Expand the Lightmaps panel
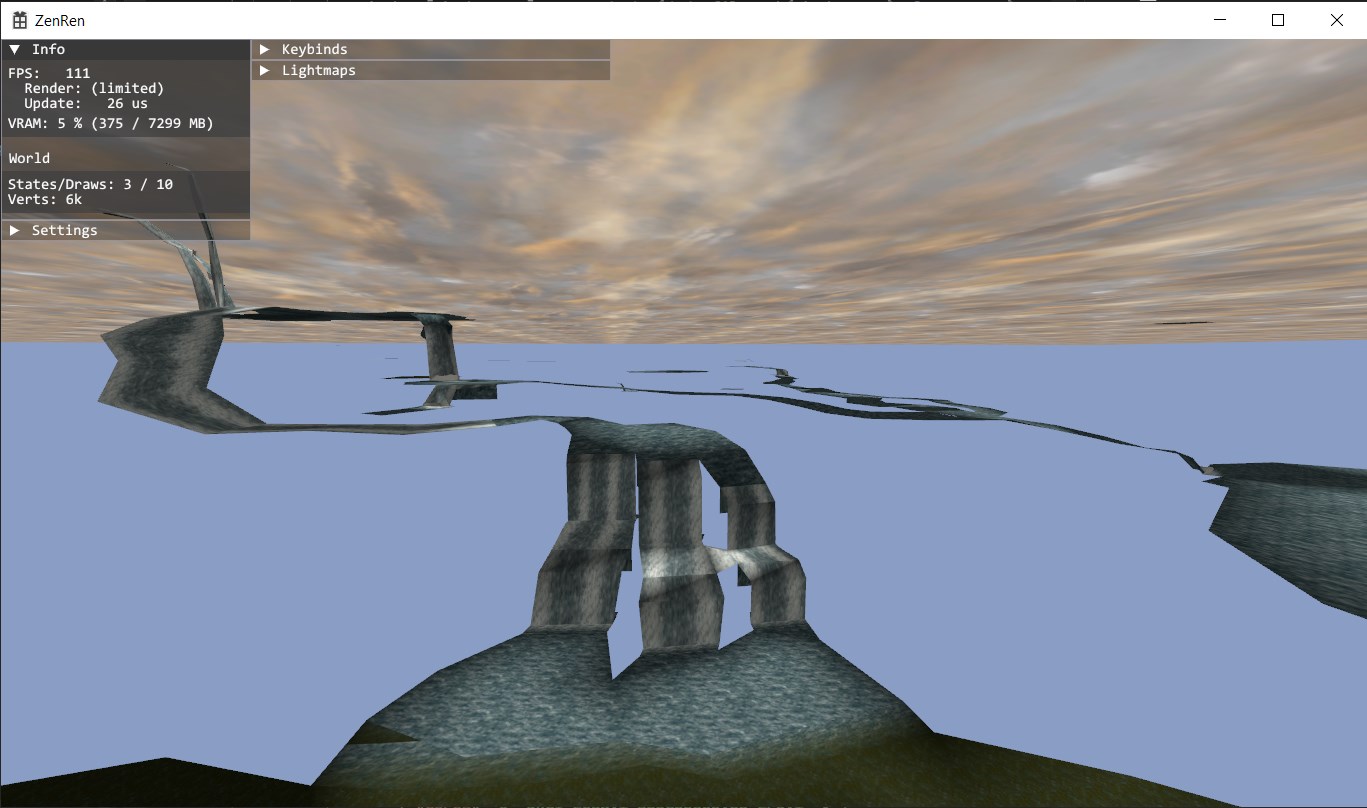The height and width of the screenshot is (808, 1367). tap(431, 70)
